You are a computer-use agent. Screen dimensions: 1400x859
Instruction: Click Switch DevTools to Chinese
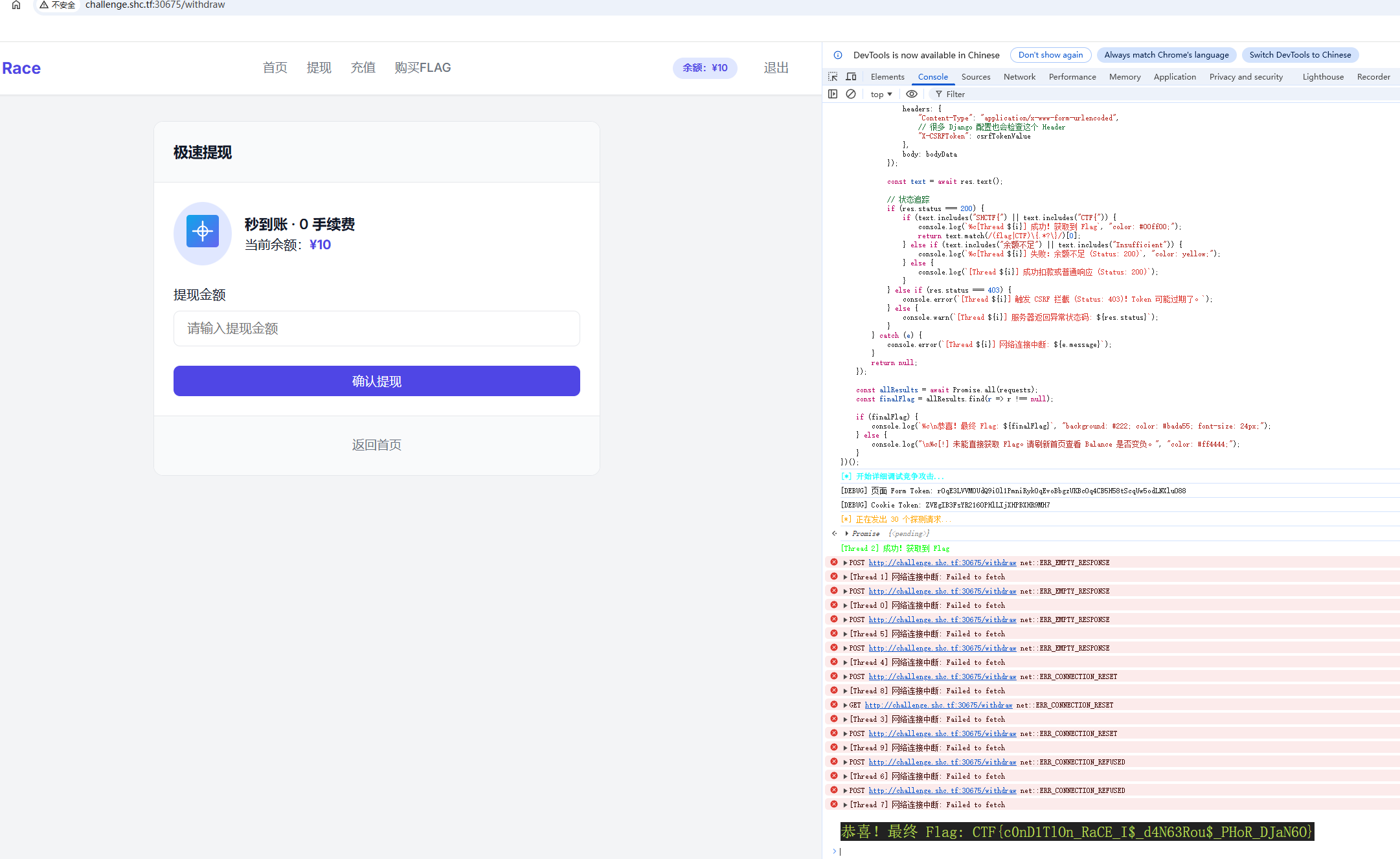1300,55
